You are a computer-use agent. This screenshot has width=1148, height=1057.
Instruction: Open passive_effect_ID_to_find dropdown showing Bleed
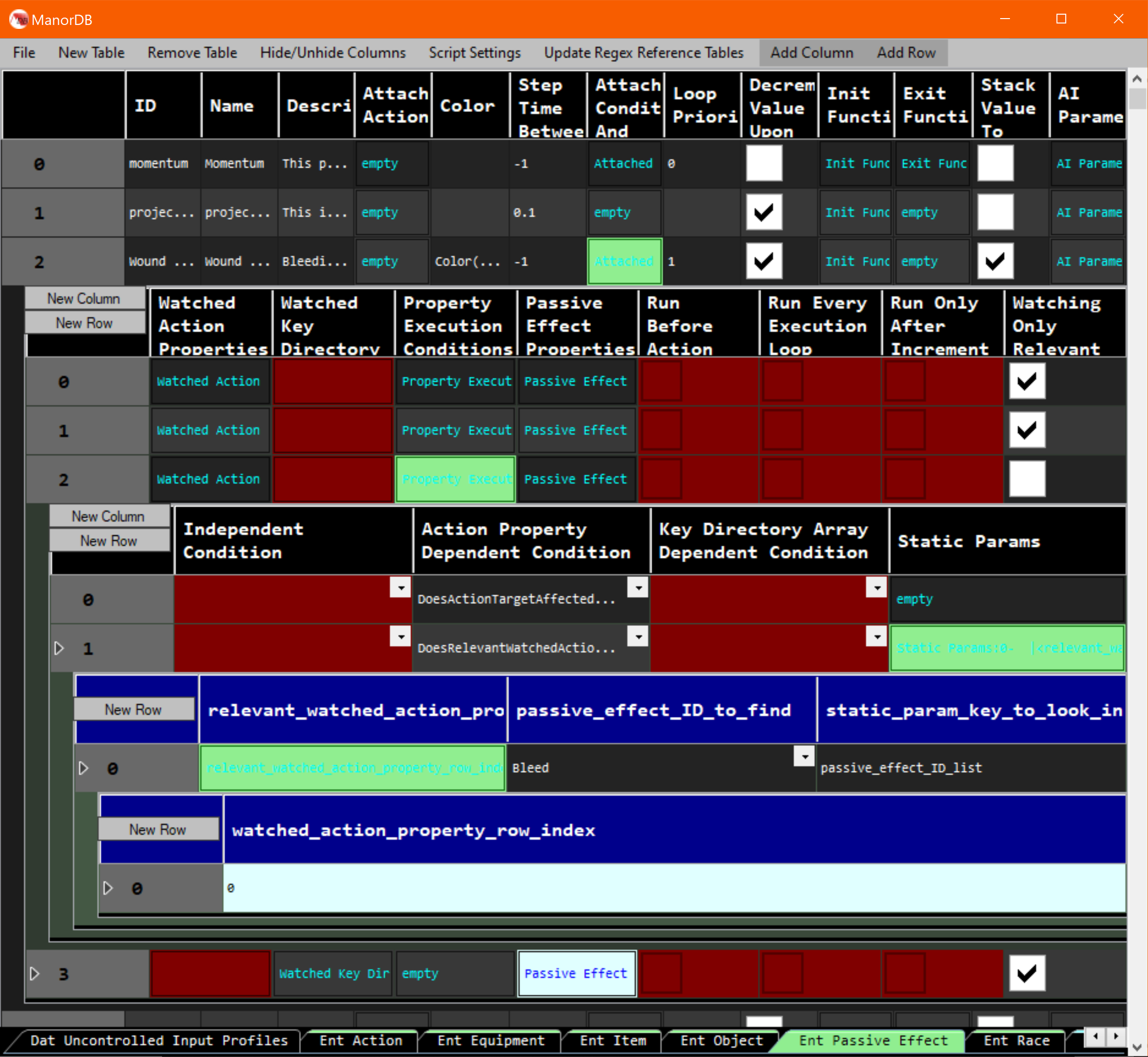804,756
